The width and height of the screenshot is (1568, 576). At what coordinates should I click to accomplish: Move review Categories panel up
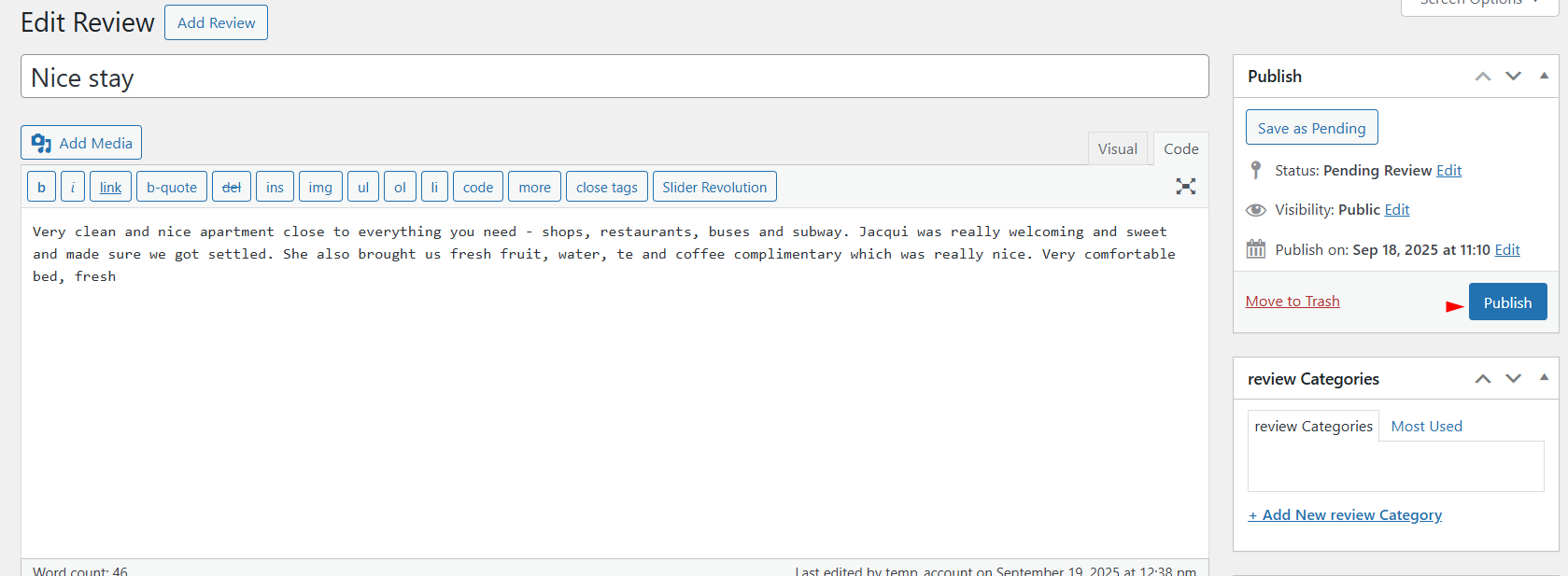(x=1482, y=378)
